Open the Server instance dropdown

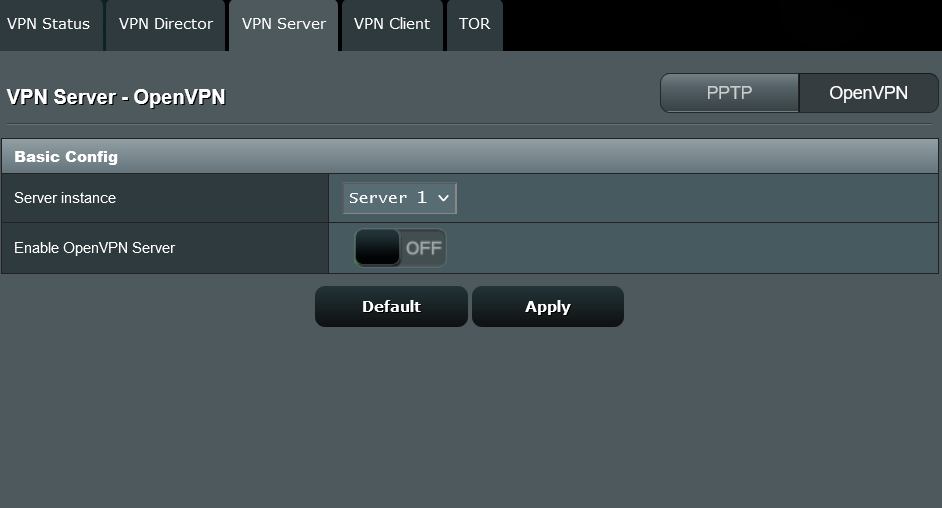pyautogui.click(x=399, y=198)
